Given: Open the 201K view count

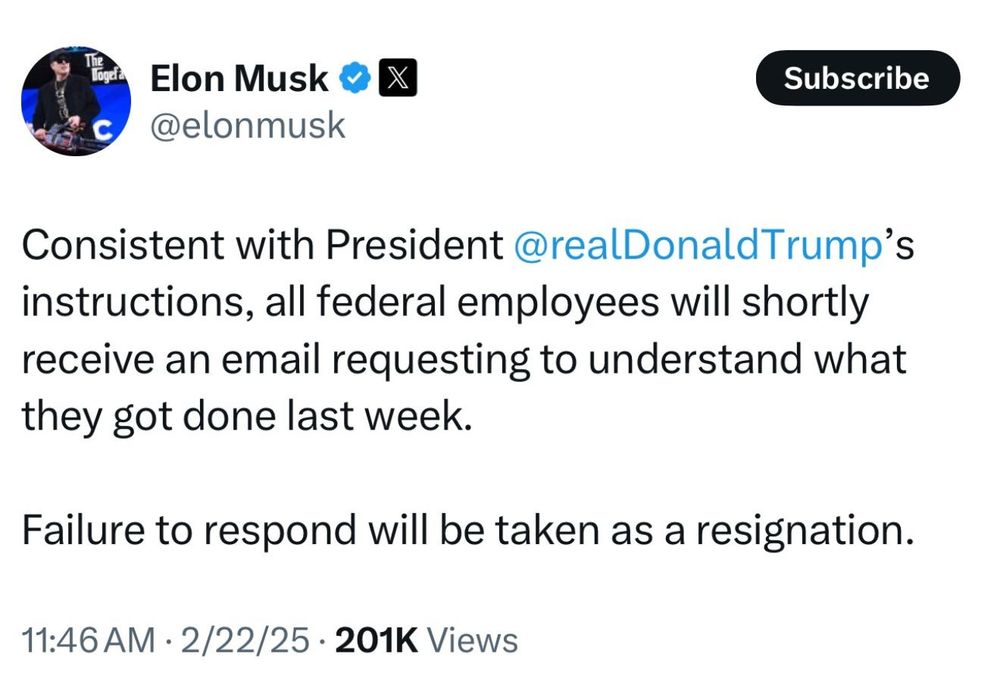Looking at the screenshot, I should tap(377, 640).
